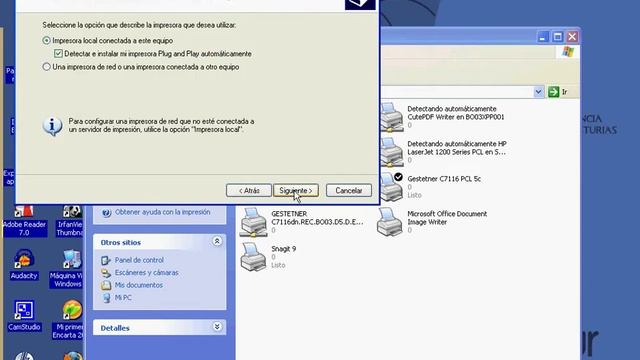The height and width of the screenshot is (360, 640).
Task: Click the Siguiente button
Action: [296, 191]
